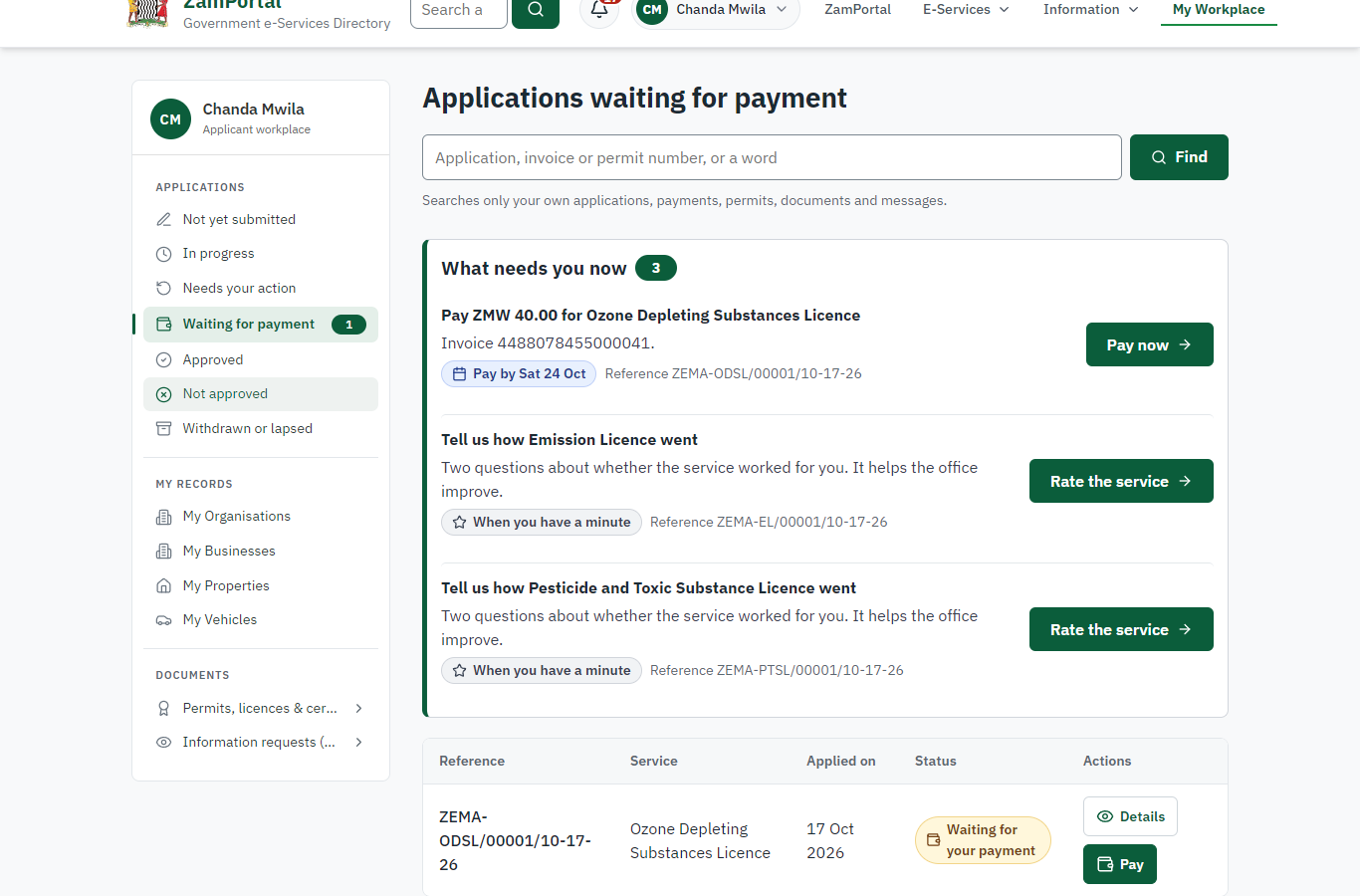Click the CM avatar in sidebar header
1360x896 pixels.
pyautogui.click(x=170, y=119)
